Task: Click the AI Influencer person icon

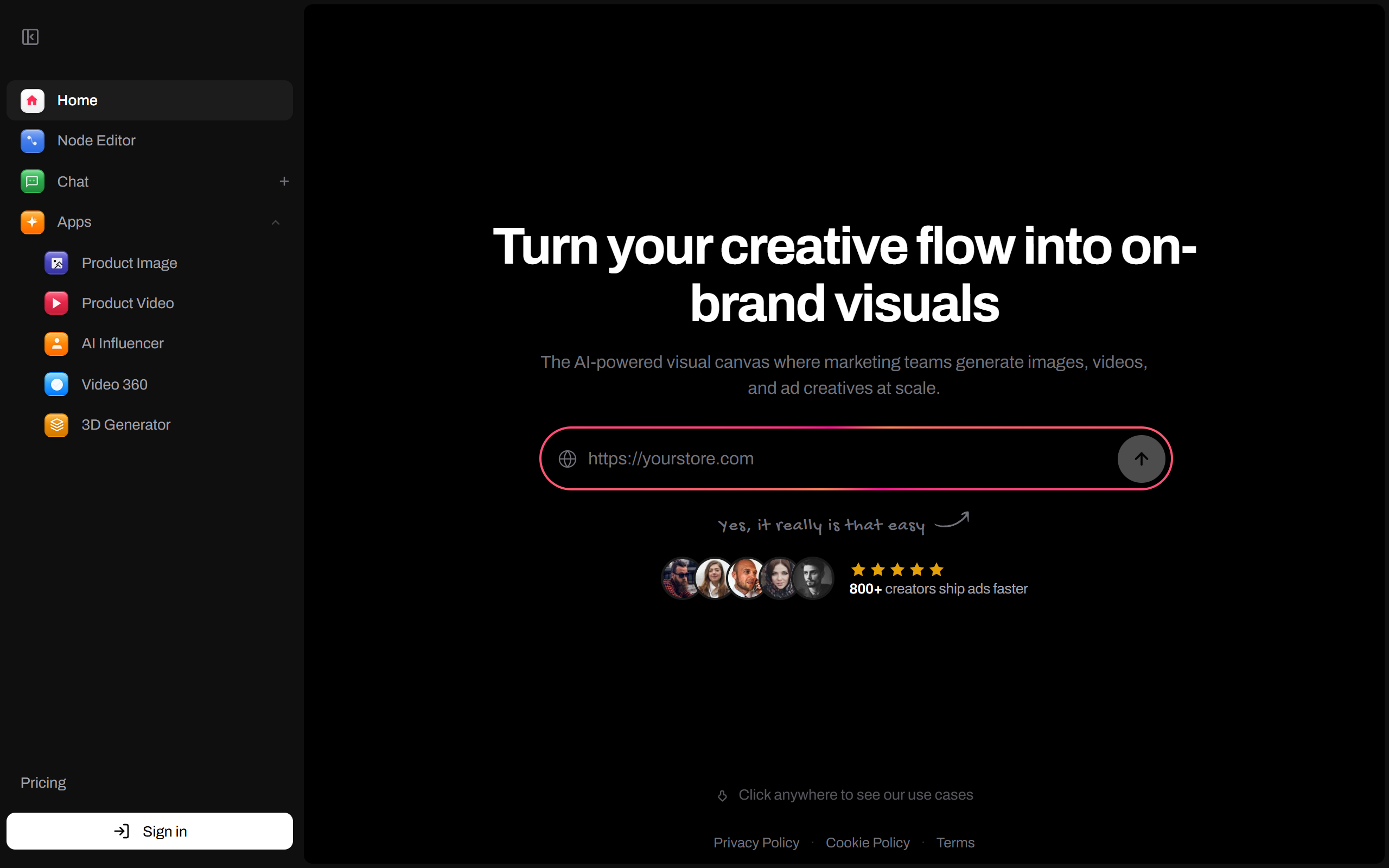Action: tap(57, 343)
